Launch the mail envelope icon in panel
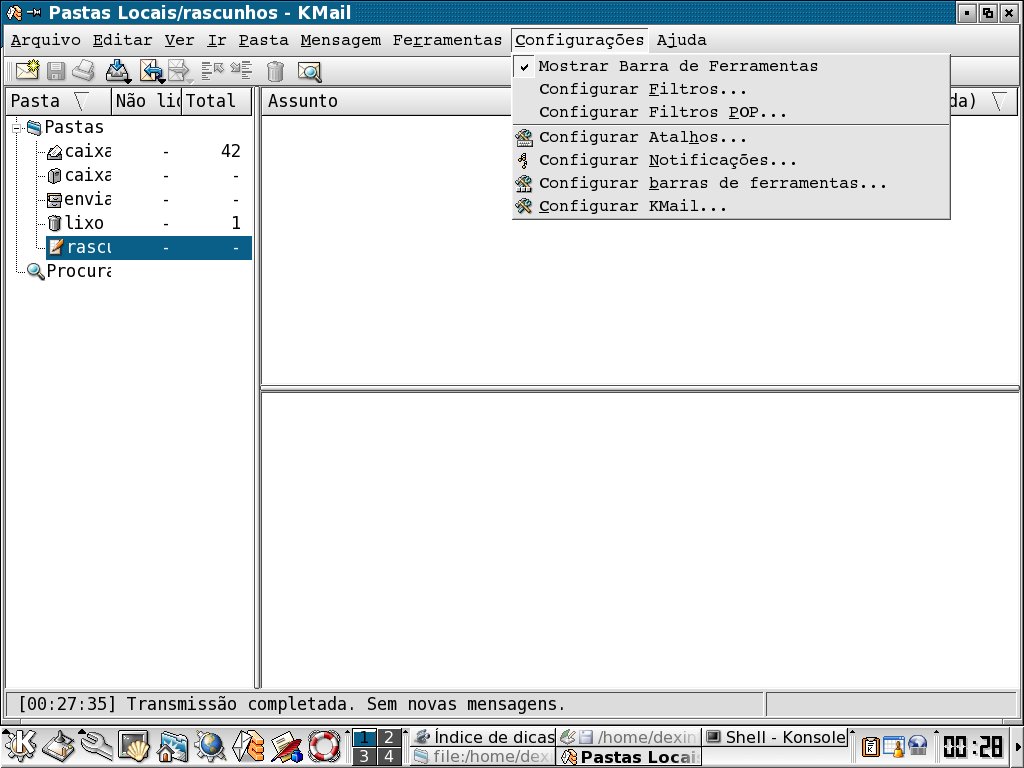Viewport: 1024px width, 768px height. pos(248,746)
